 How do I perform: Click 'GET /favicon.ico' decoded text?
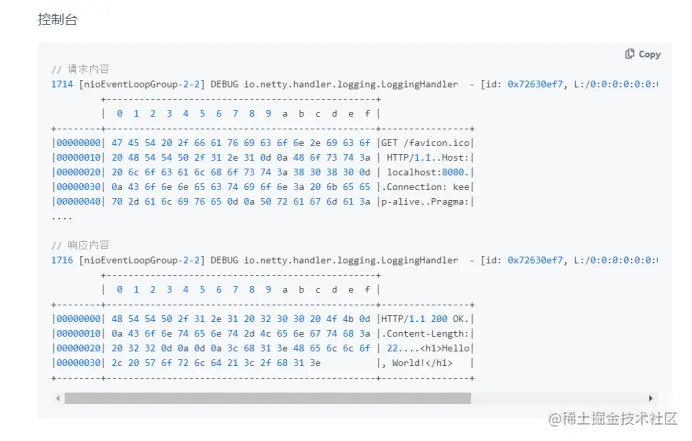click(425, 143)
